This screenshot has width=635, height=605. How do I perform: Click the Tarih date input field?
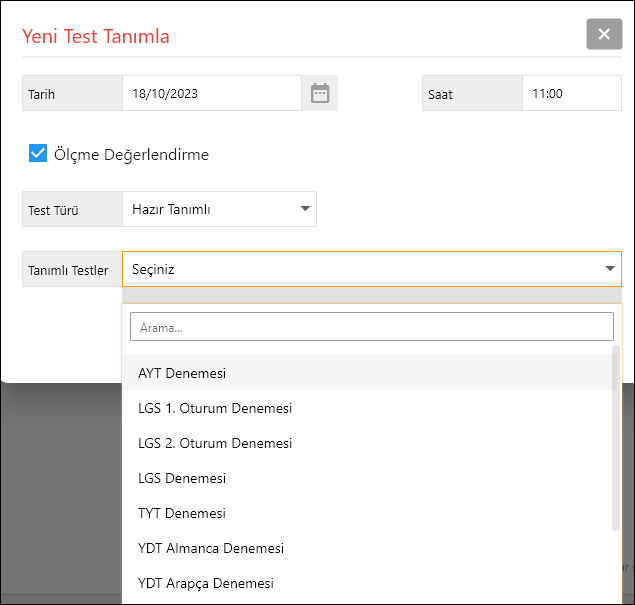tap(211, 93)
